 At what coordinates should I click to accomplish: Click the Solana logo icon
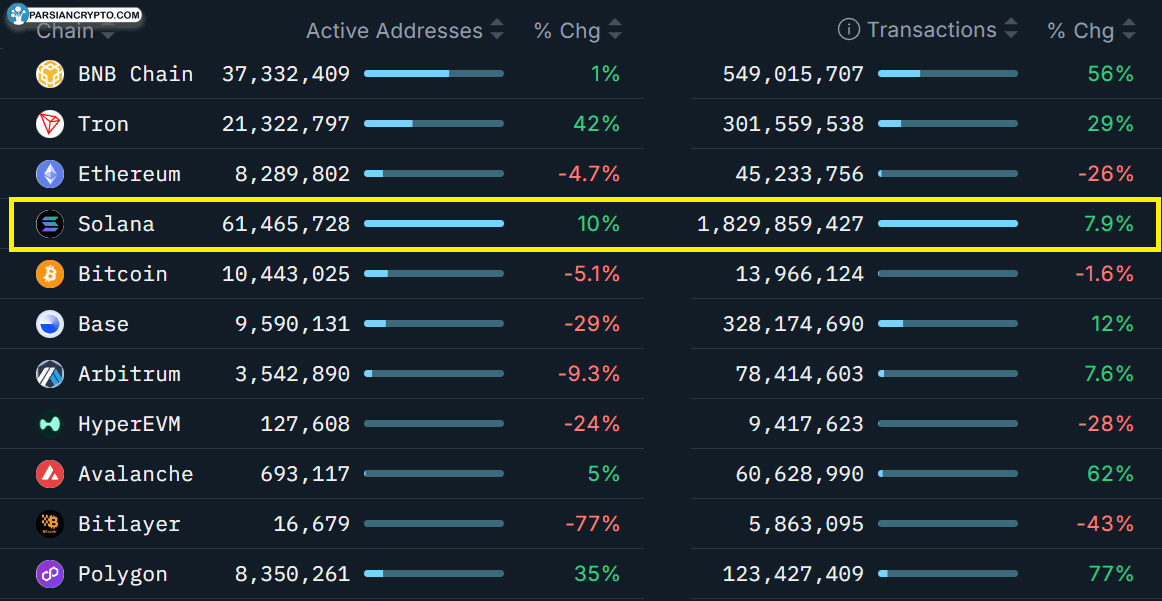point(50,224)
